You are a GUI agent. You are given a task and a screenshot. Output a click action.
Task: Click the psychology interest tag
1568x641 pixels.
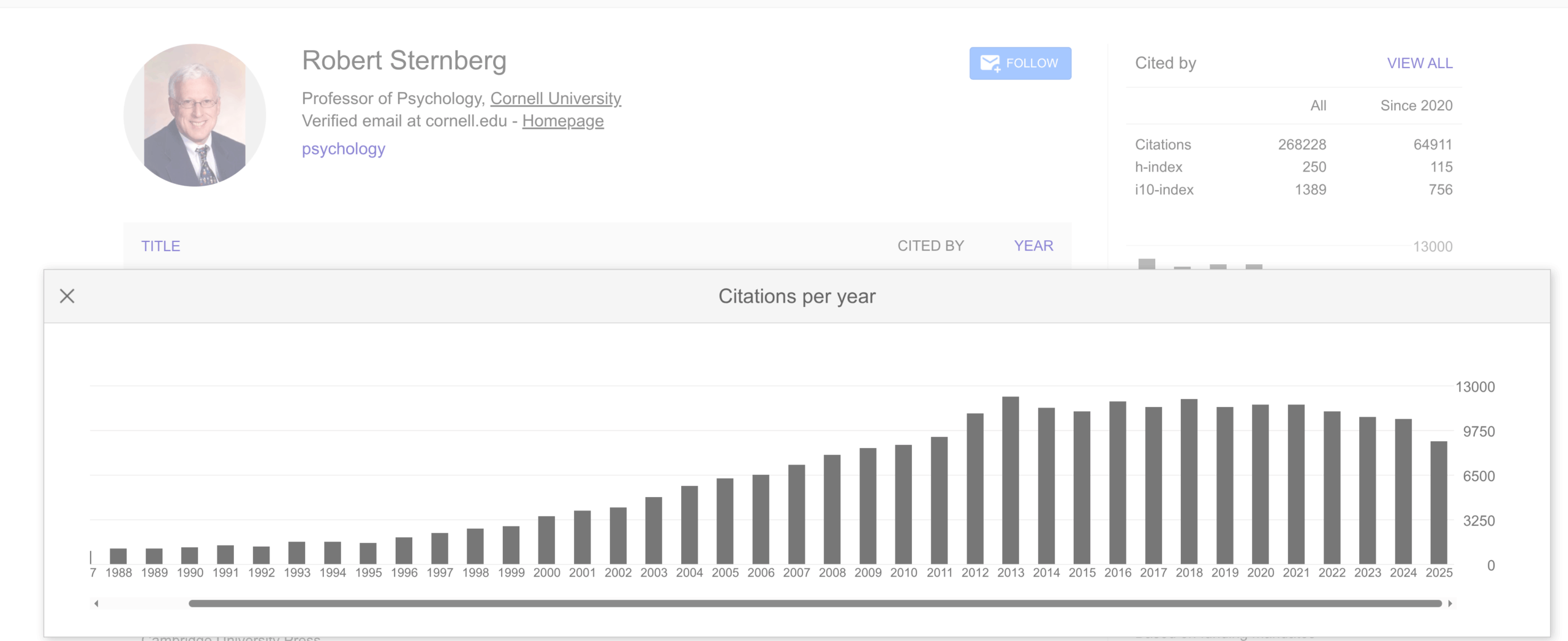pyautogui.click(x=343, y=149)
